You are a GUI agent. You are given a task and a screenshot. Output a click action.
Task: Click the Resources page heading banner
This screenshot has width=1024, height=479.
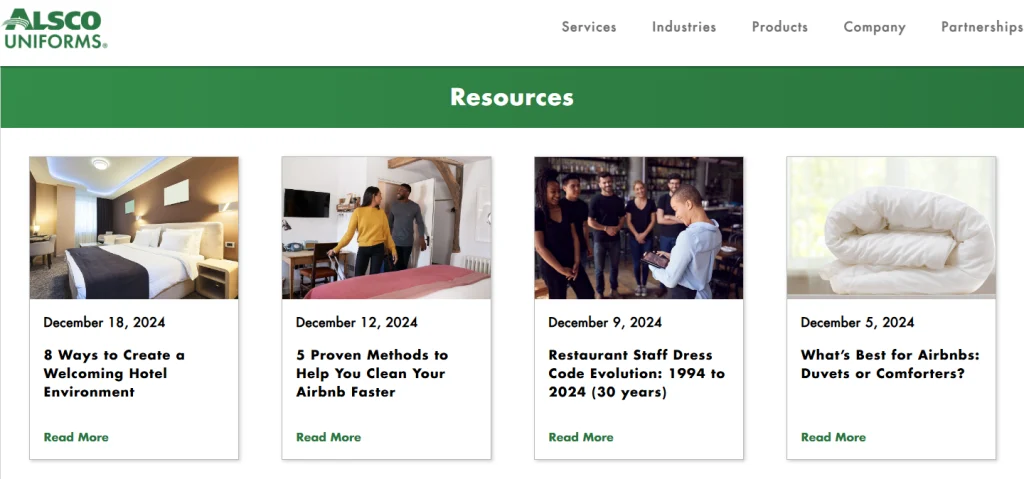point(512,97)
